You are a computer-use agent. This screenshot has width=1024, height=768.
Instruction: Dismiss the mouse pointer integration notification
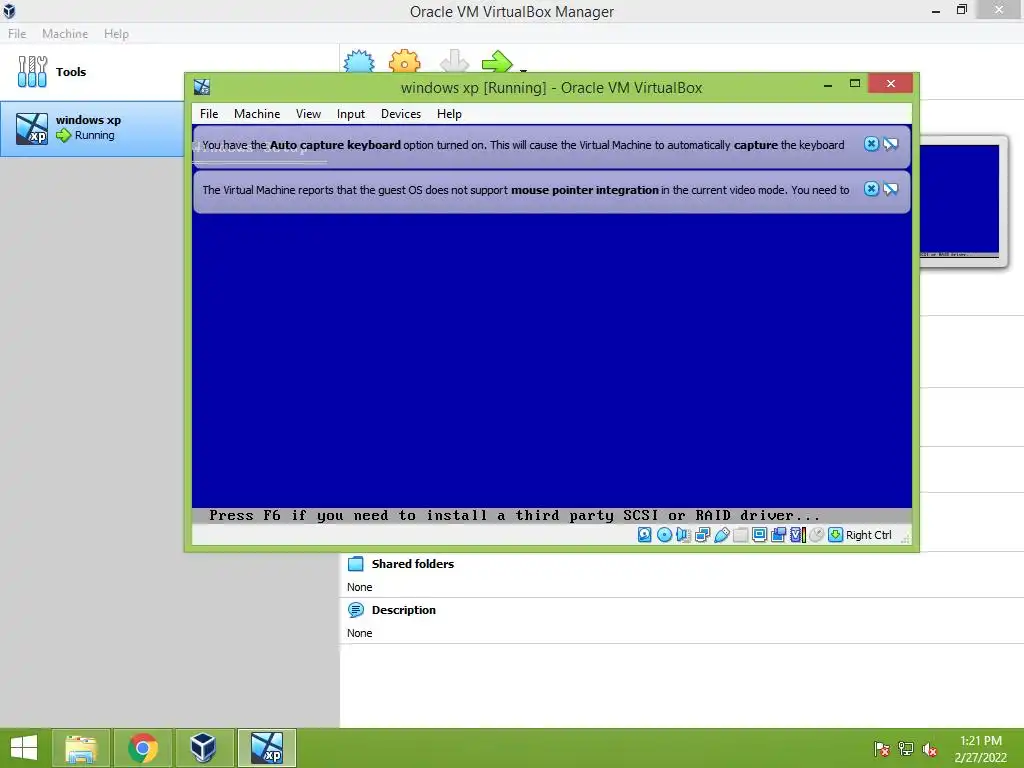click(x=871, y=189)
